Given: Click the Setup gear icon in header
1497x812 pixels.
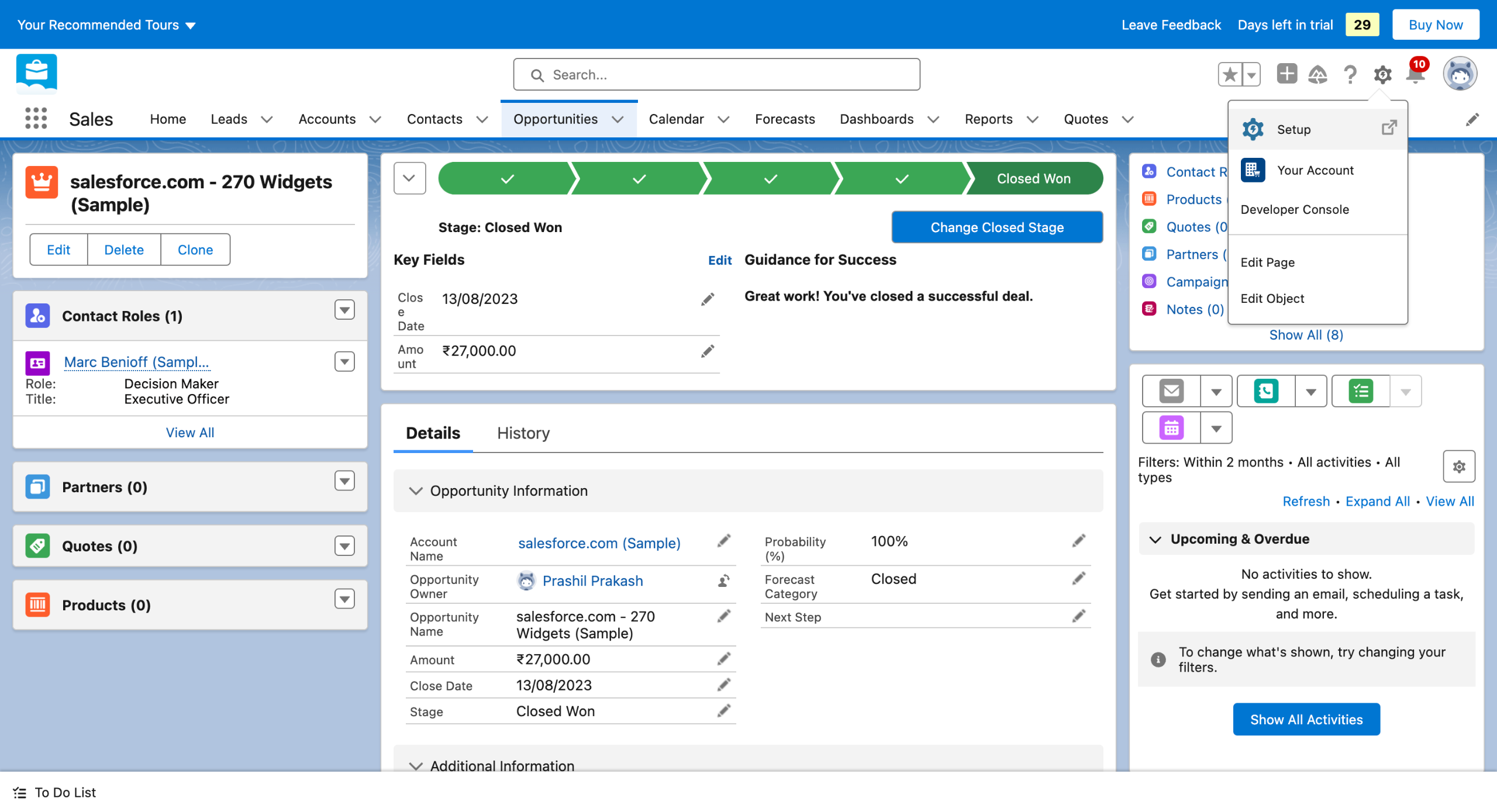Looking at the screenshot, I should point(1382,75).
